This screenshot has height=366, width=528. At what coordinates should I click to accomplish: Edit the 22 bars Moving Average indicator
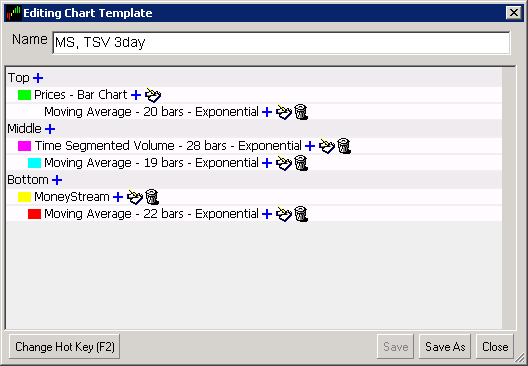(x=284, y=214)
